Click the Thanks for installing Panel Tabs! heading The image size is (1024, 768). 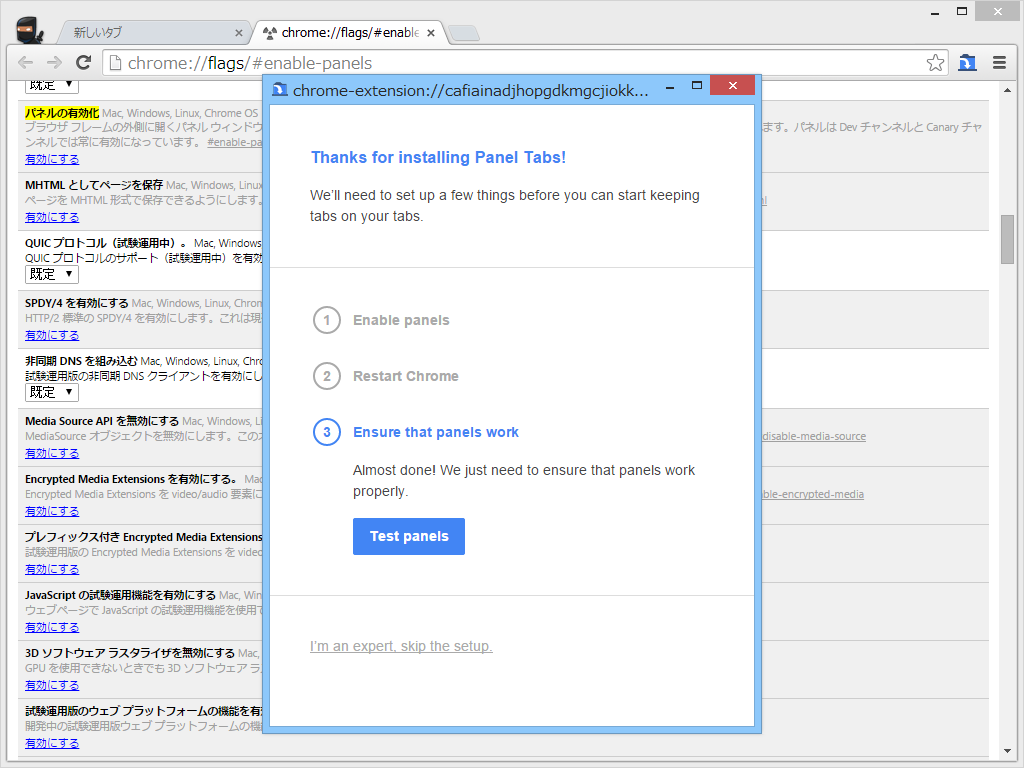(x=438, y=157)
